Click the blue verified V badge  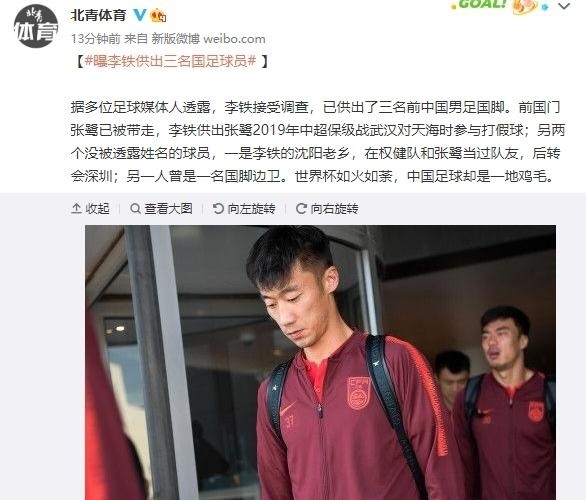[x=139, y=15]
